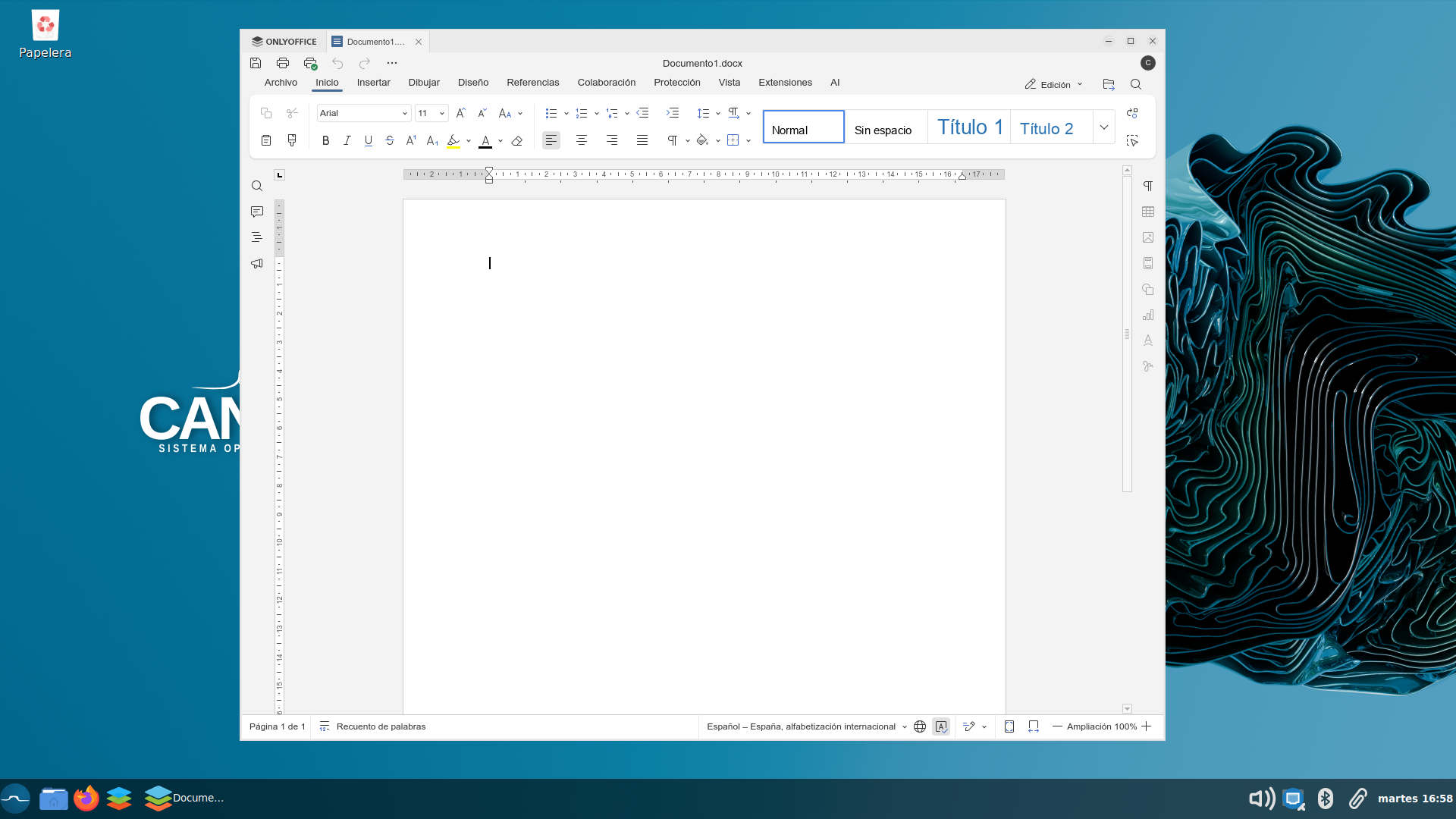Click the Copy style paintbrush icon
Screen dimensions: 1456x819
292,140
